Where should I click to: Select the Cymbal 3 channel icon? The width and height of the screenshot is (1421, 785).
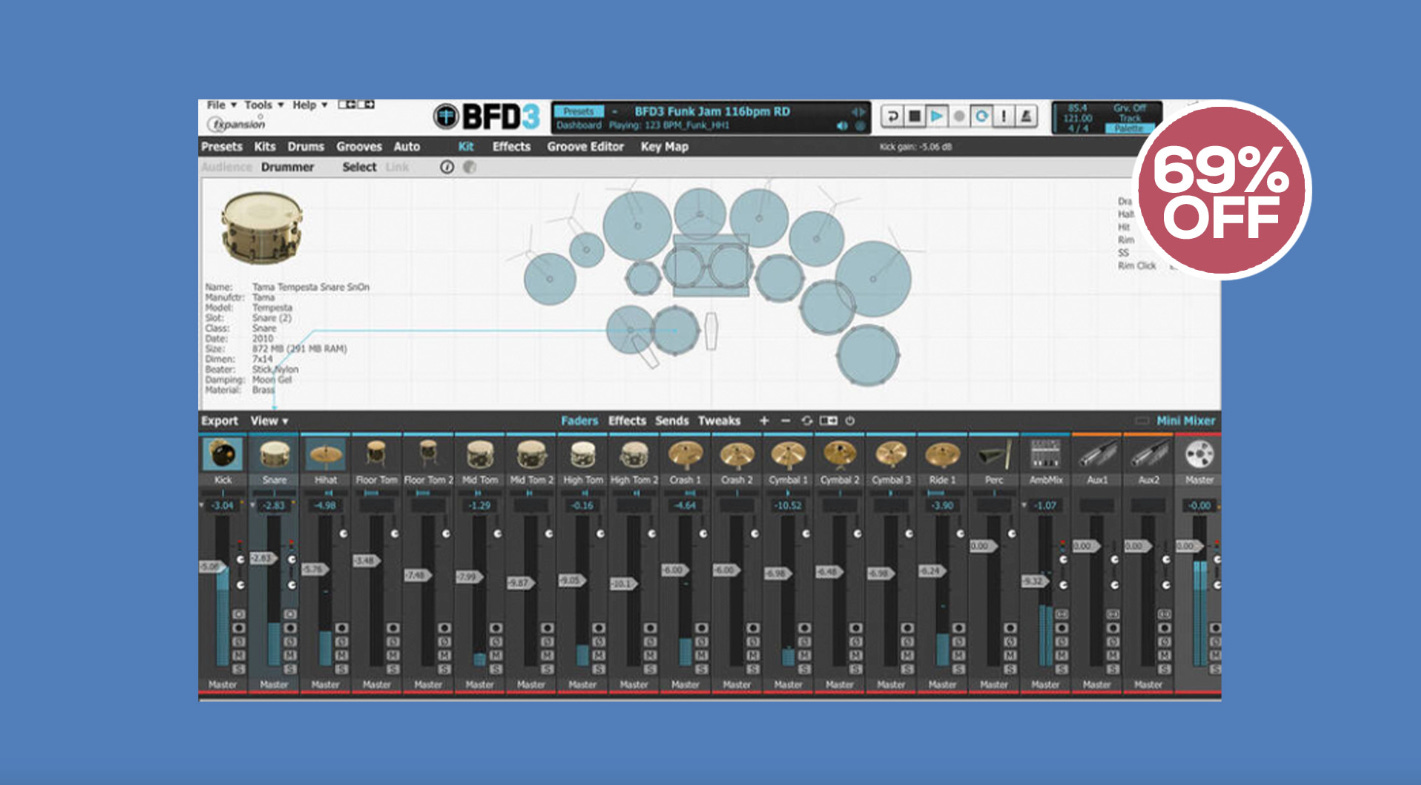(x=891, y=455)
